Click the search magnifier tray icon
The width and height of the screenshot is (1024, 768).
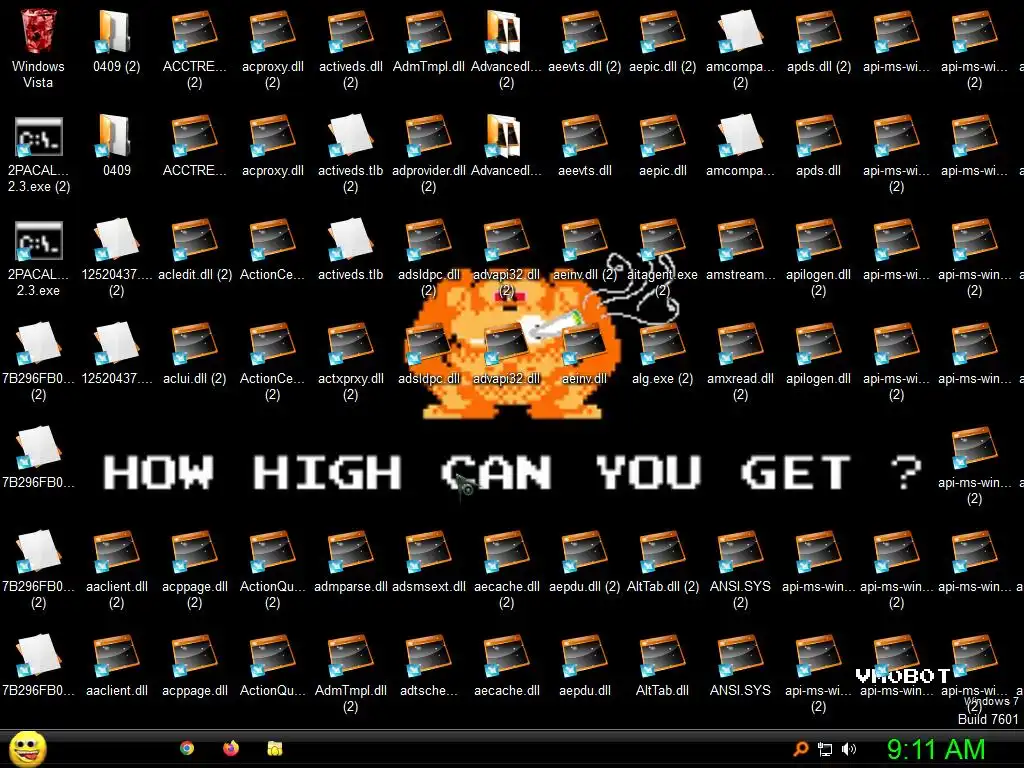(x=801, y=749)
